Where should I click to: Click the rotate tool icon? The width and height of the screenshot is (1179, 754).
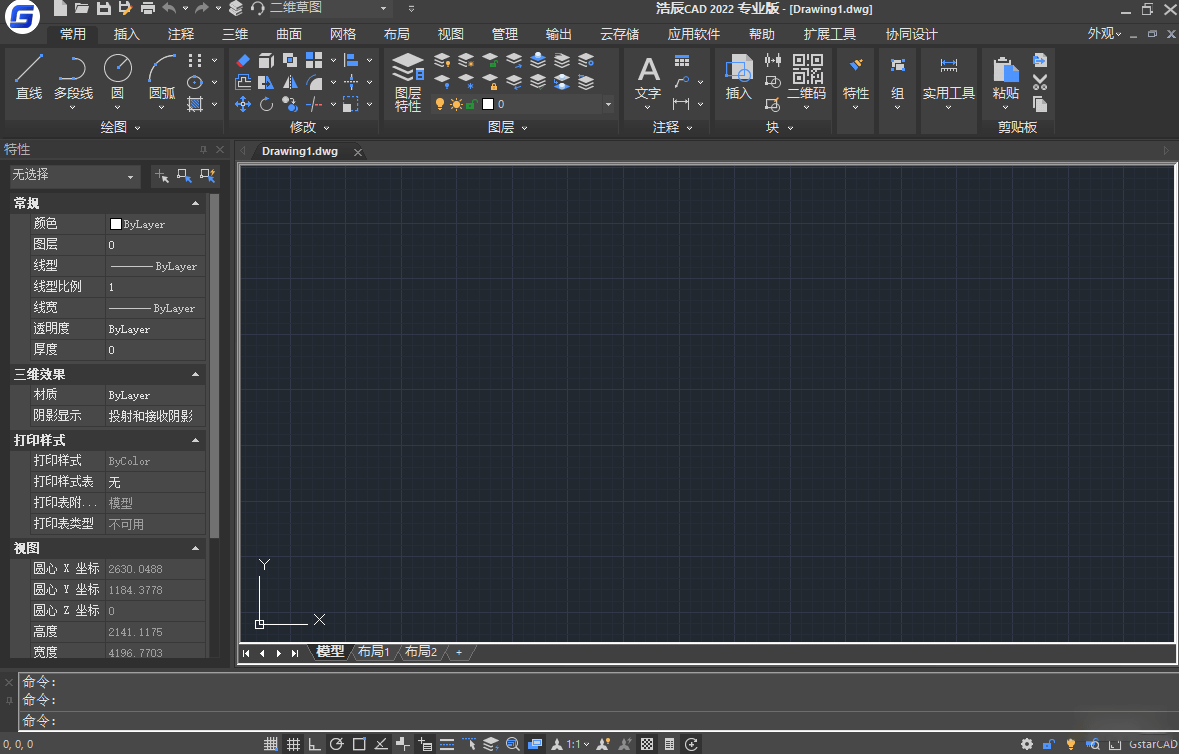tap(266, 104)
